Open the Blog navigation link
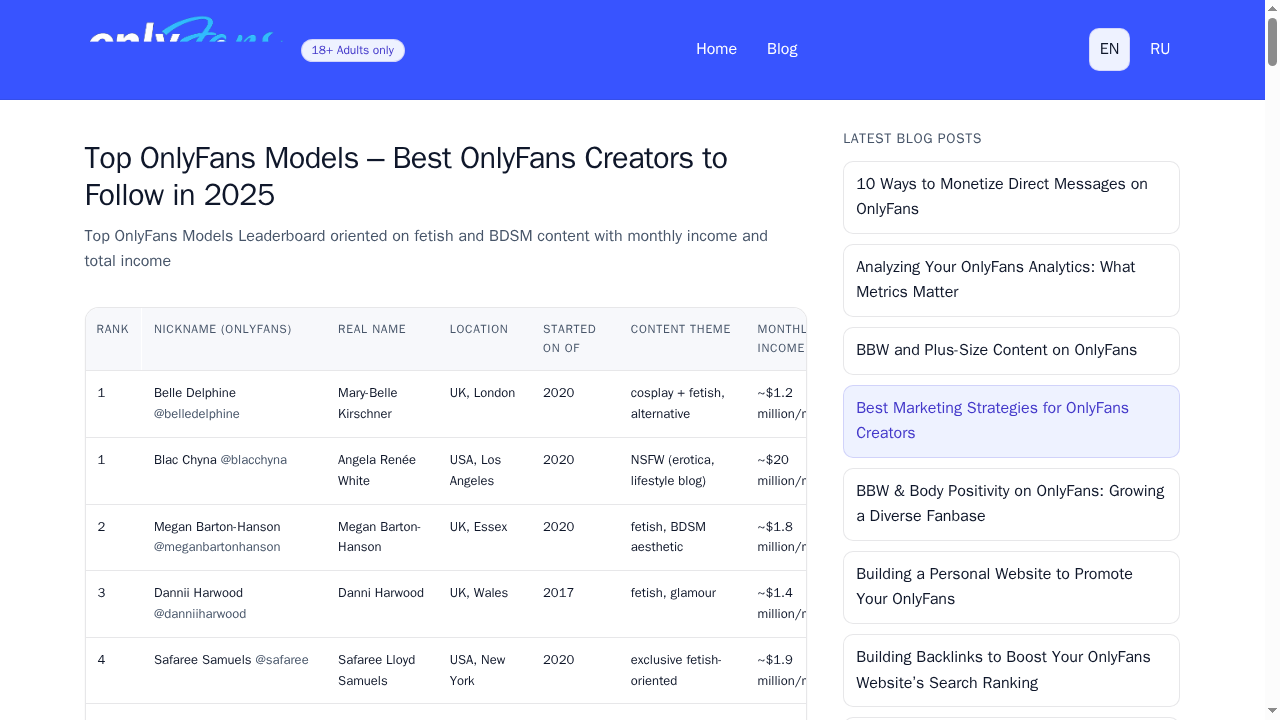Viewport: 1280px width, 720px height. click(782, 49)
